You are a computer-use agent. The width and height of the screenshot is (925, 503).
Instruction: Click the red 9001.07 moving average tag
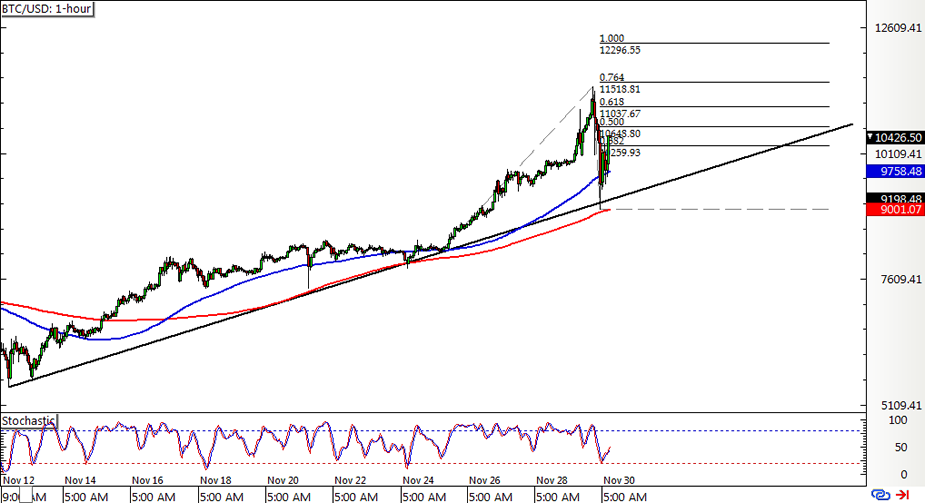point(895,209)
